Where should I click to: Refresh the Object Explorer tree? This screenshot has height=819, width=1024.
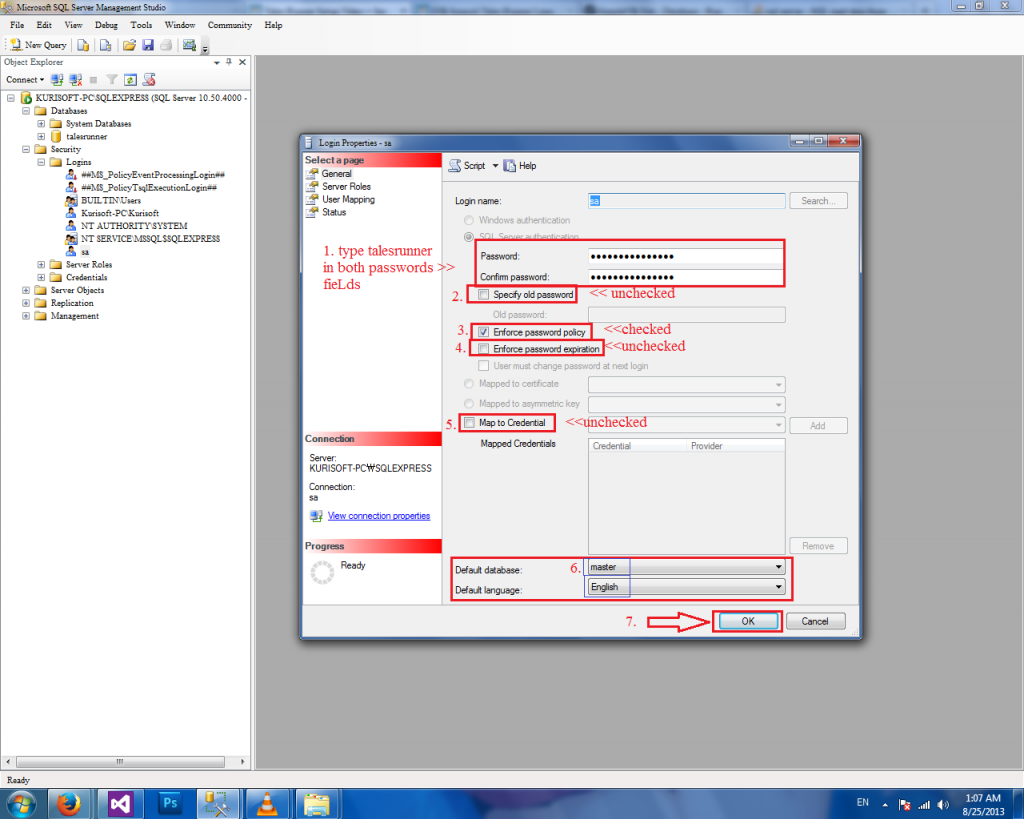pyautogui.click(x=130, y=79)
